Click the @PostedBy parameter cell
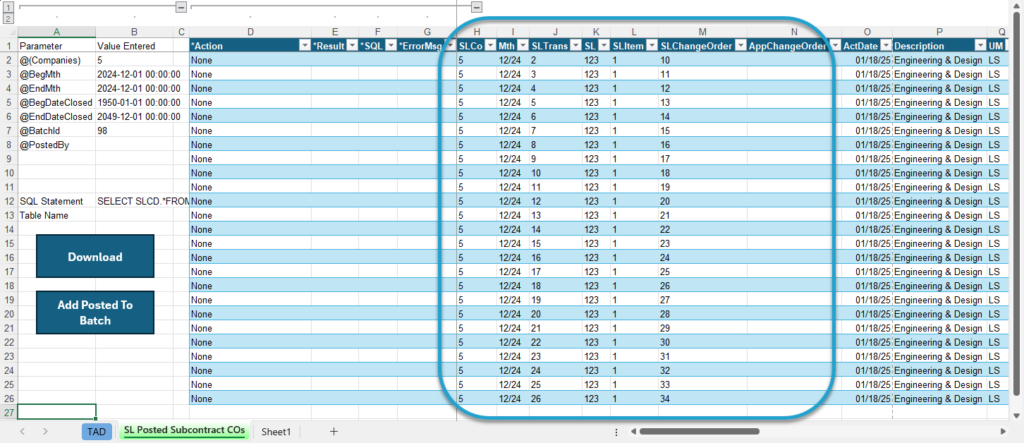This screenshot has height=443, width=1024. (57, 144)
